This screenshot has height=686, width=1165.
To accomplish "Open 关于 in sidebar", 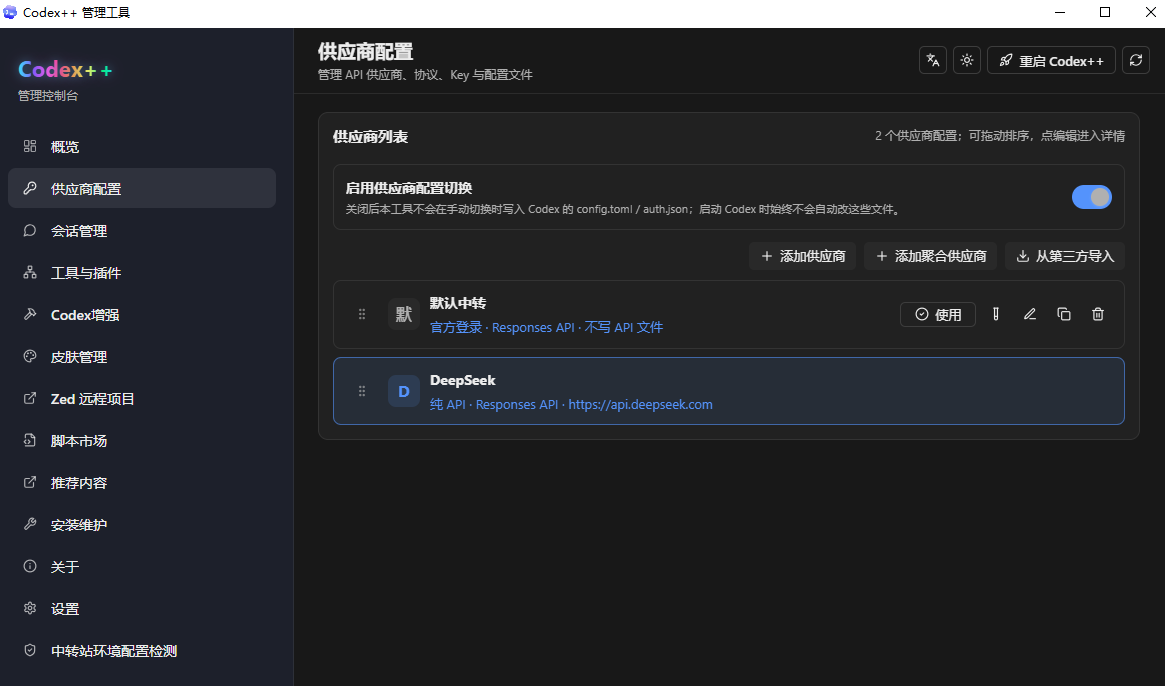I will coord(142,566).
